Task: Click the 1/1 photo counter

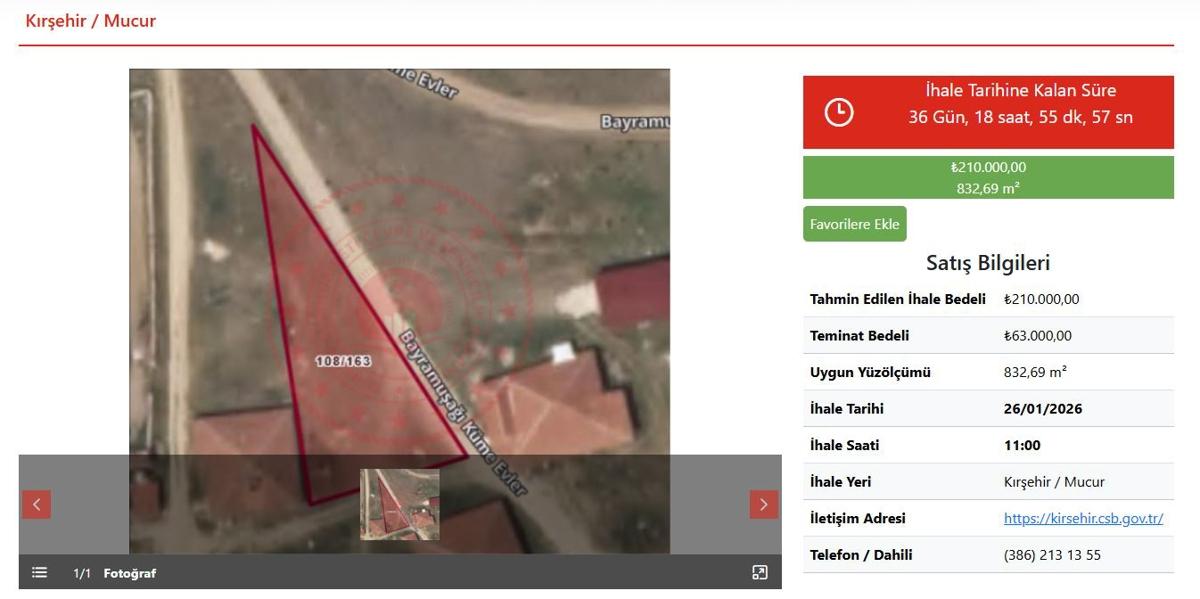Action: coord(82,573)
